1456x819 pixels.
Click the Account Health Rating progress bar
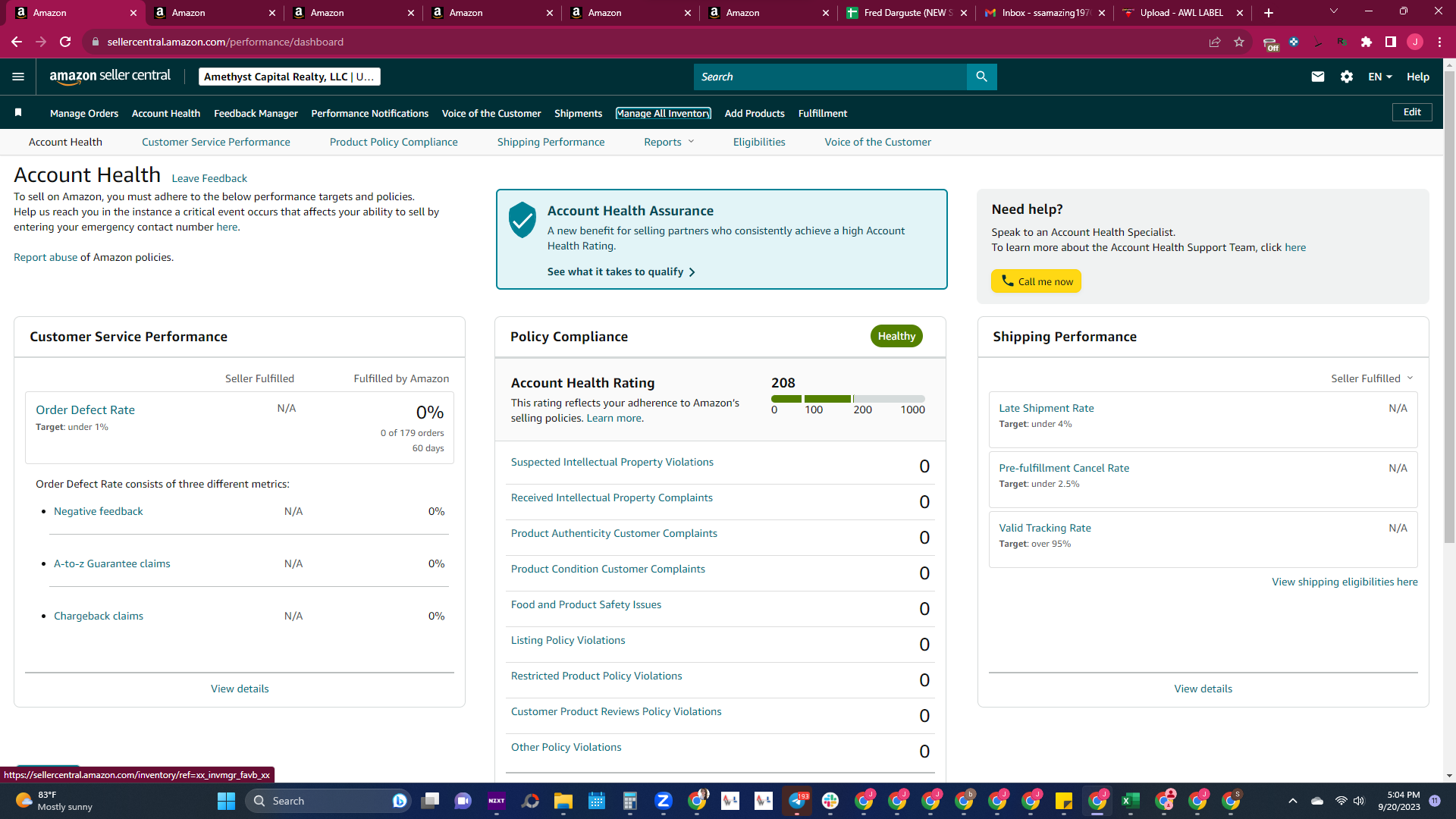[848, 398]
